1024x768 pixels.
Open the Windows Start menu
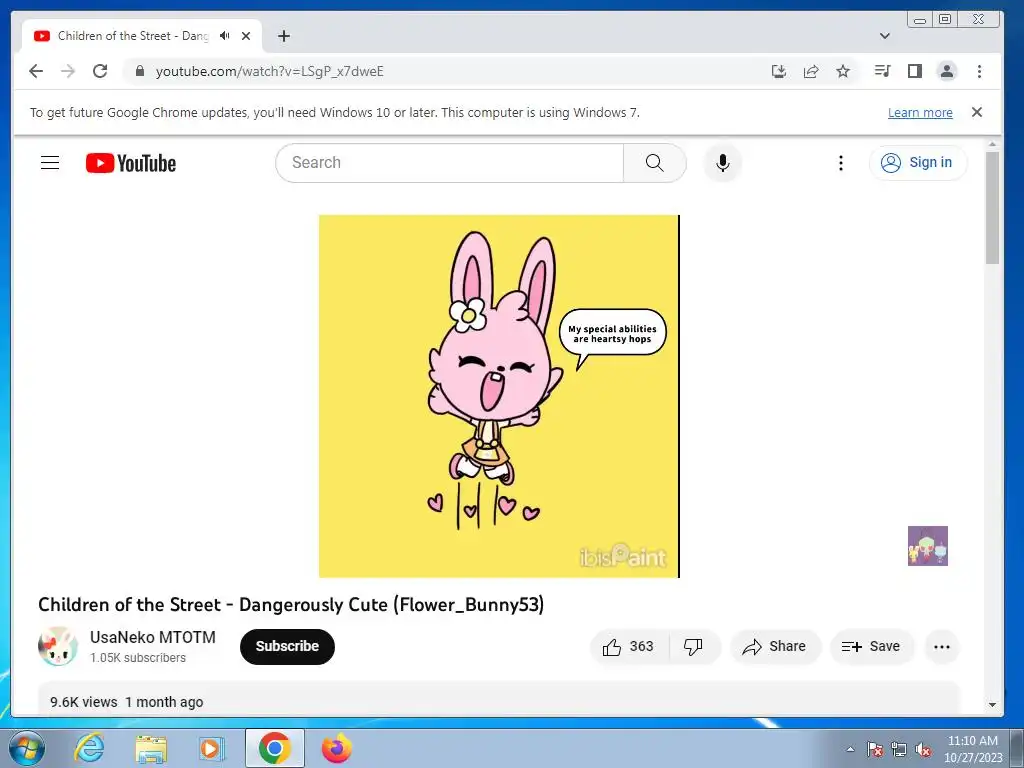pyautogui.click(x=27, y=748)
